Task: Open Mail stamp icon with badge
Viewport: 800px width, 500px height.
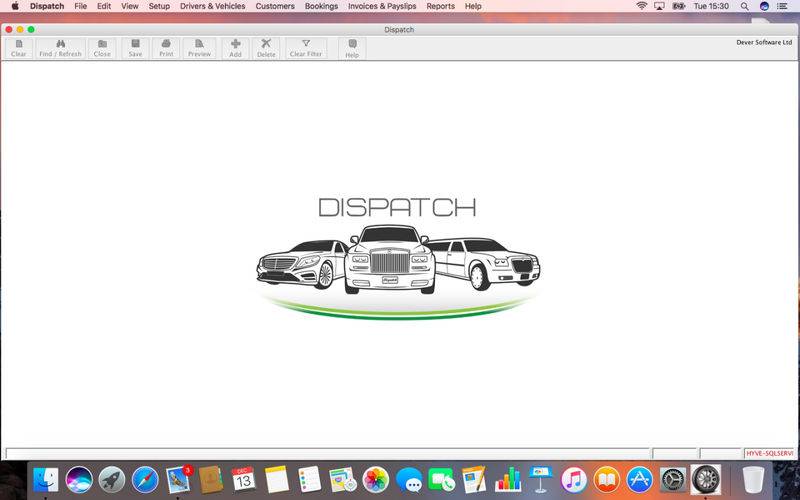Action: (x=178, y=480)
